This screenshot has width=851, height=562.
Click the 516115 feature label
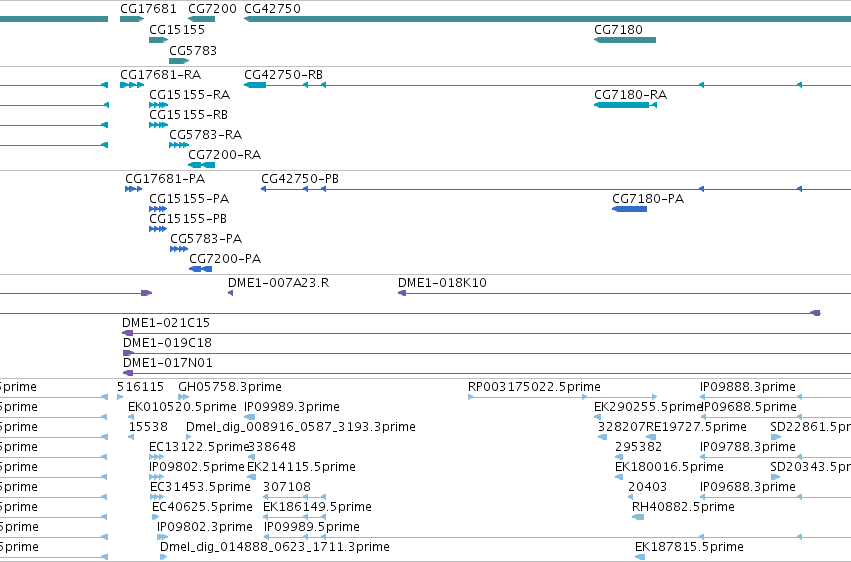tap(141, 387)
